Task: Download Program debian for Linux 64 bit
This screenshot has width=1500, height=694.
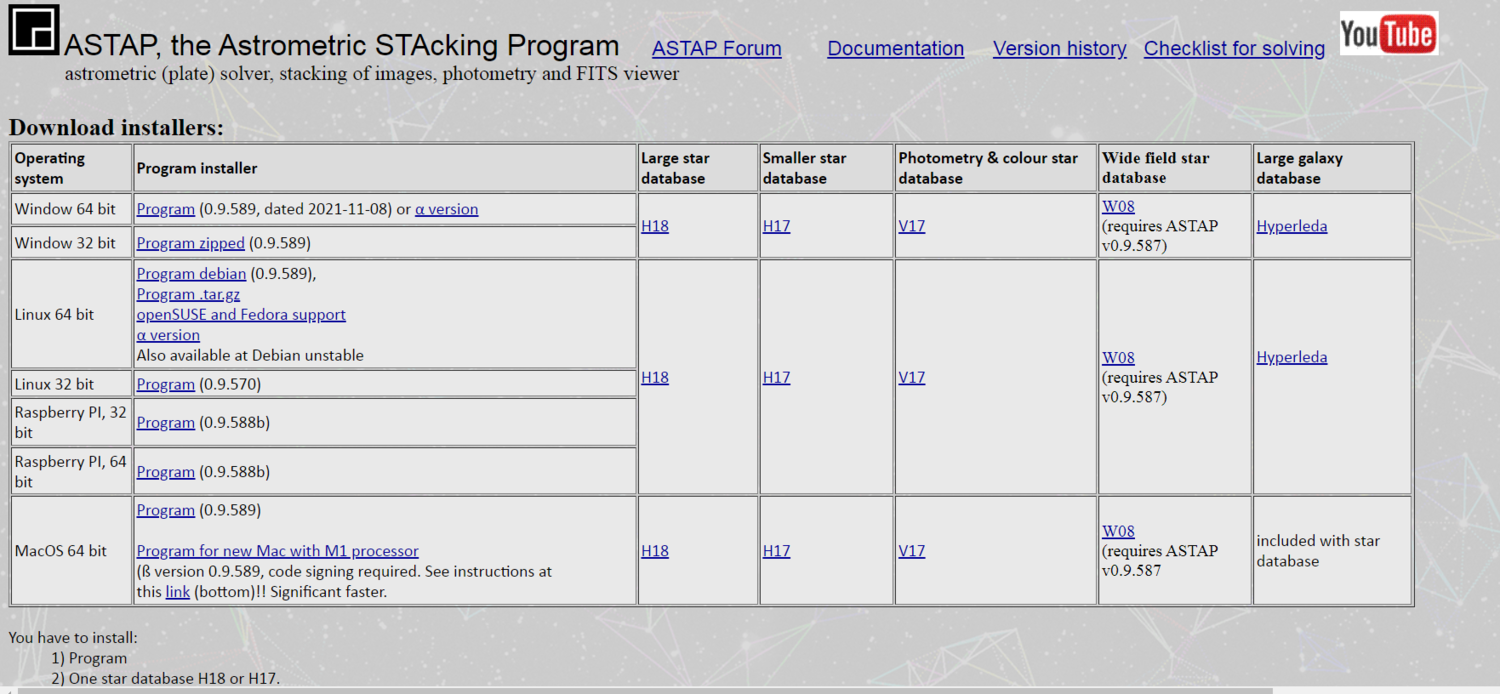Action: click(x=191, y=274)
